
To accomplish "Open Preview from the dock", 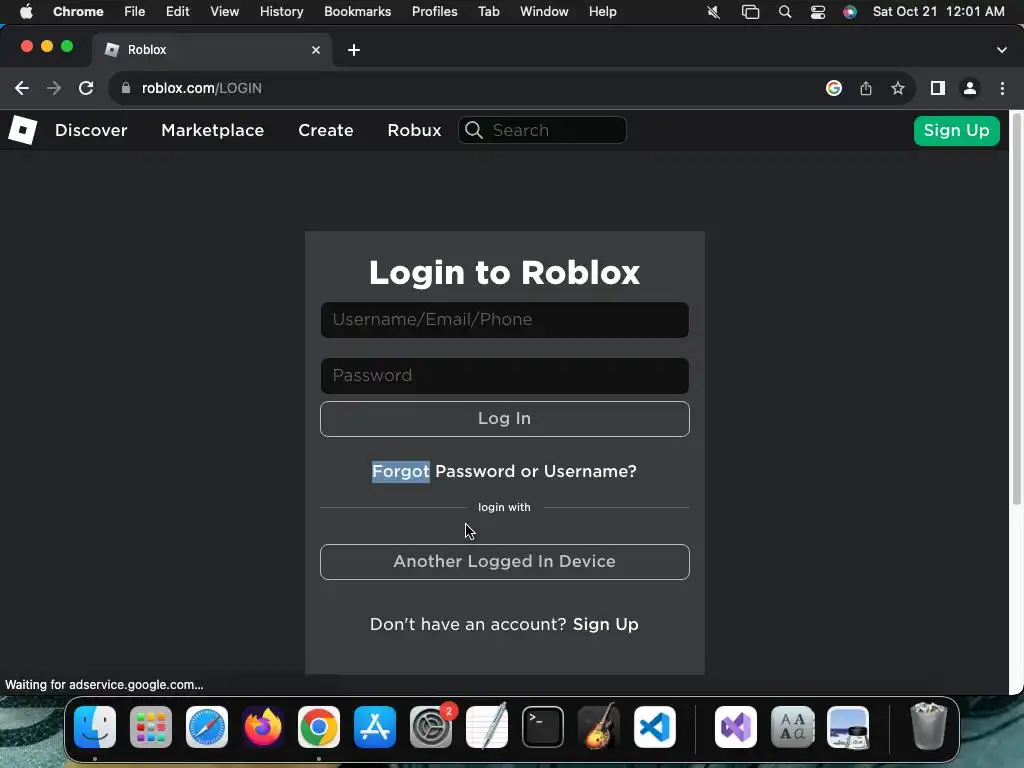I will (848, 727).
